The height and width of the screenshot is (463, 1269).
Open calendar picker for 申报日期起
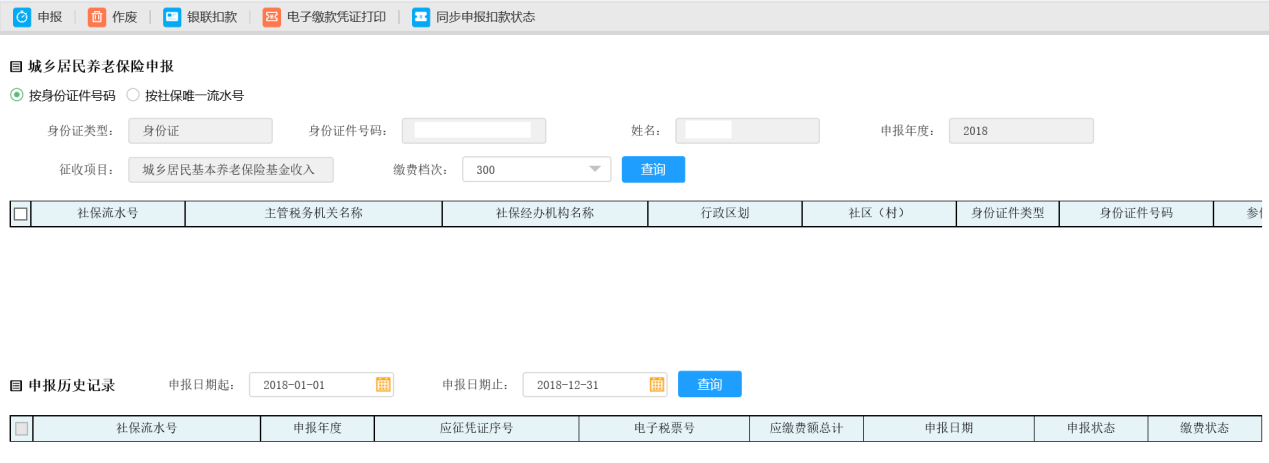click(x=382, y=384)
